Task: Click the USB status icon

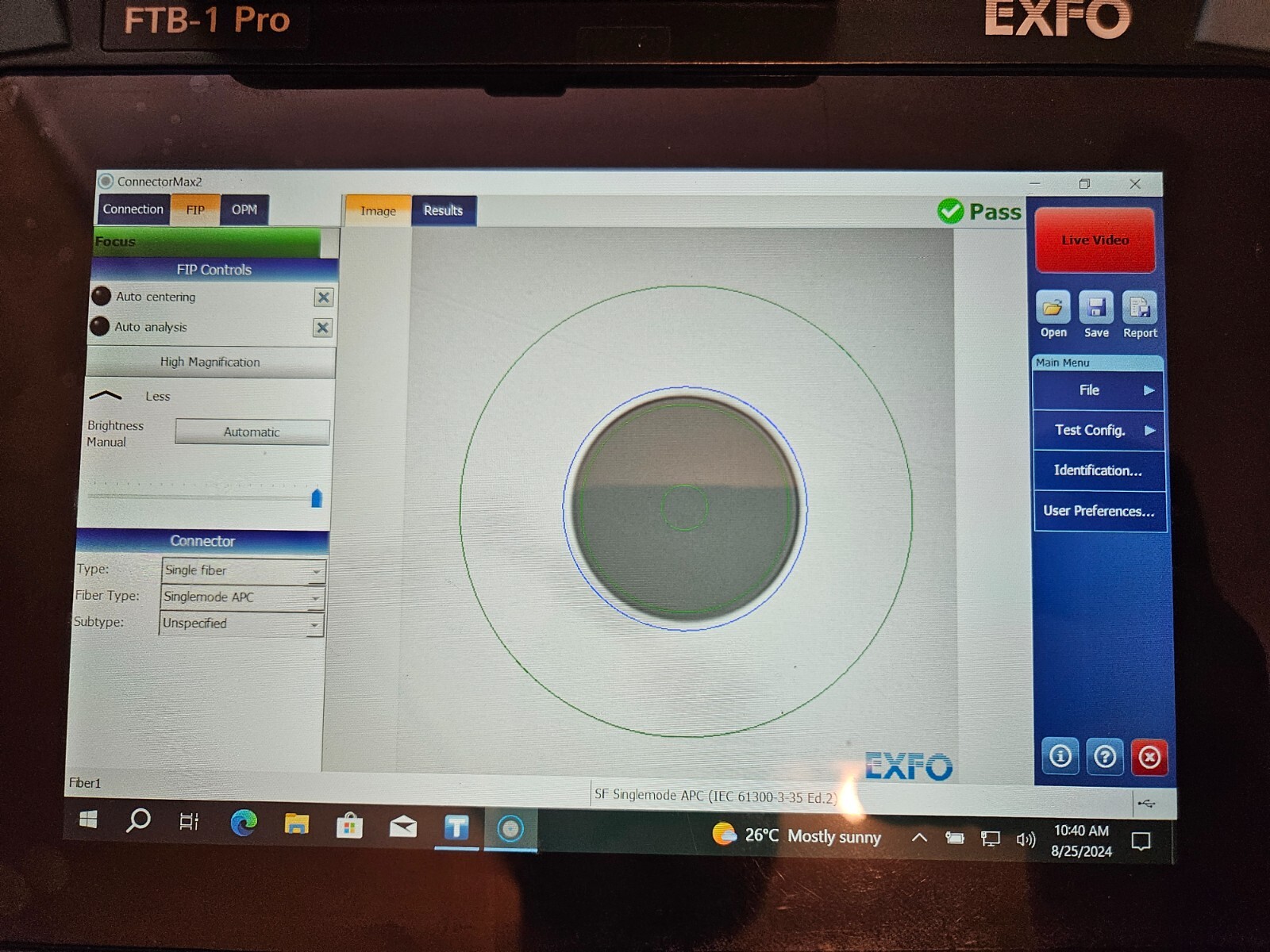Action: (1145, 804)
